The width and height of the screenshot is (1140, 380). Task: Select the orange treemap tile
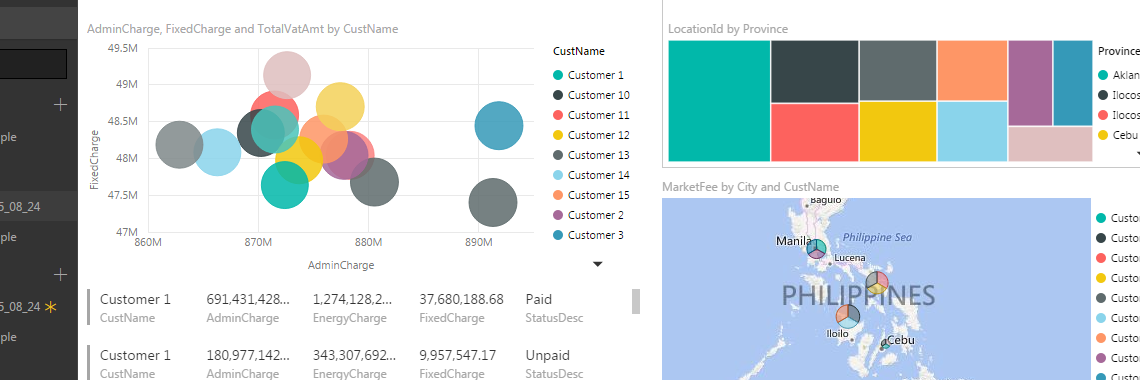972,70
